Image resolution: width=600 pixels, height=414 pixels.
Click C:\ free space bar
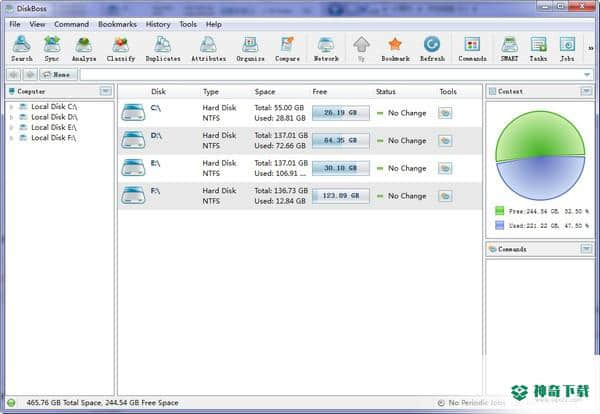pyautogui.click(x=341, y=113)
